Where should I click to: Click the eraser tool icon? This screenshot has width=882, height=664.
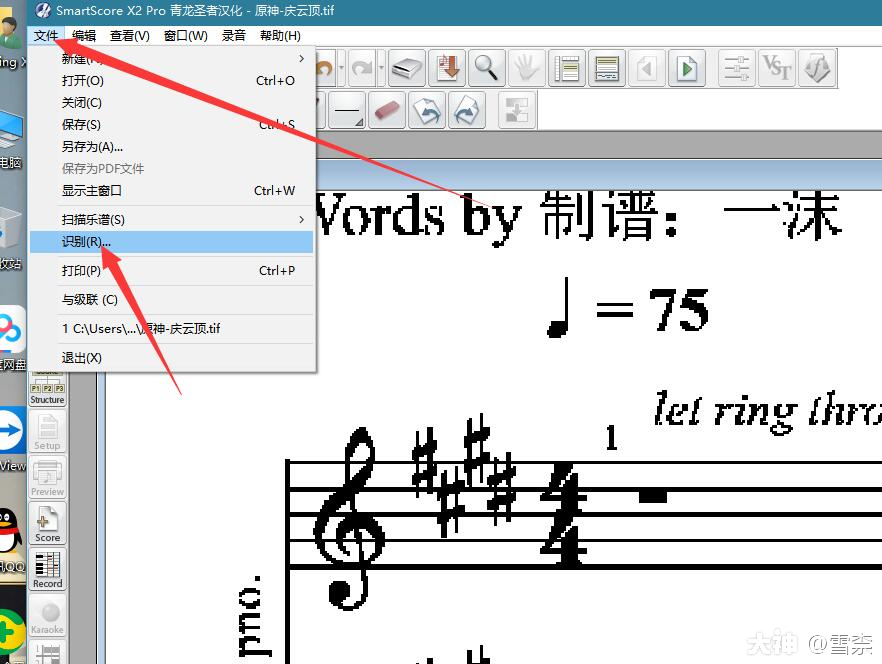click(x=387, y=110)
